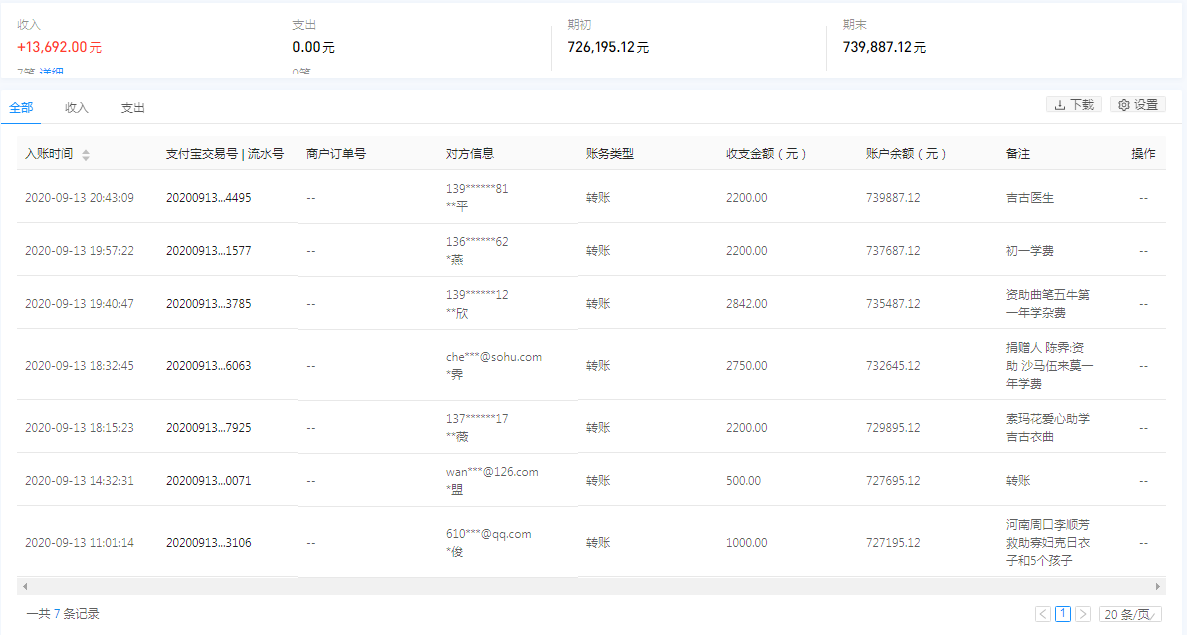Select the row with remark 初一学费
This screenshot has height=635, width=1187.
pos(1029,251)
